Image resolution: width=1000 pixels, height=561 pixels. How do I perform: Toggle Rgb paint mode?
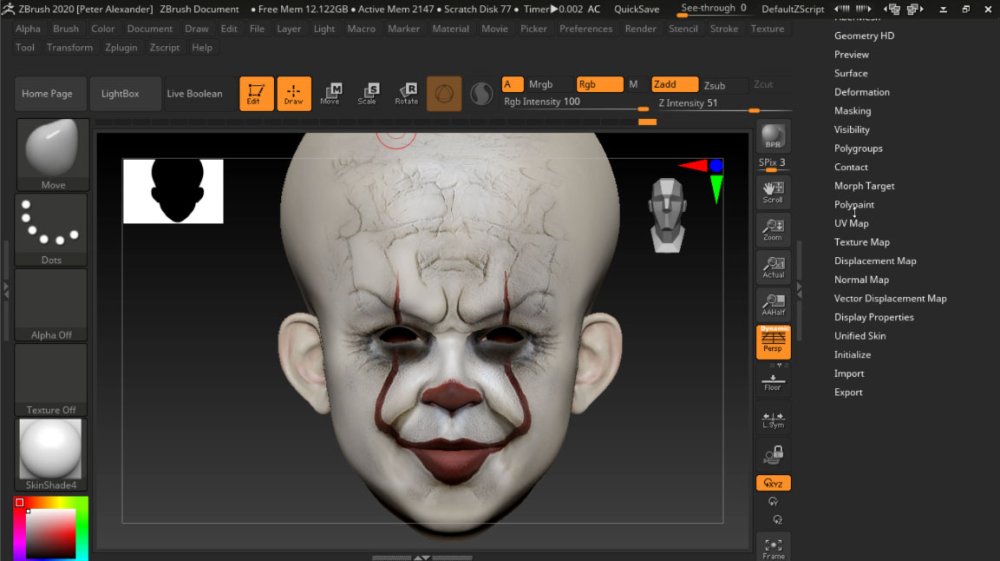point(599,84)
